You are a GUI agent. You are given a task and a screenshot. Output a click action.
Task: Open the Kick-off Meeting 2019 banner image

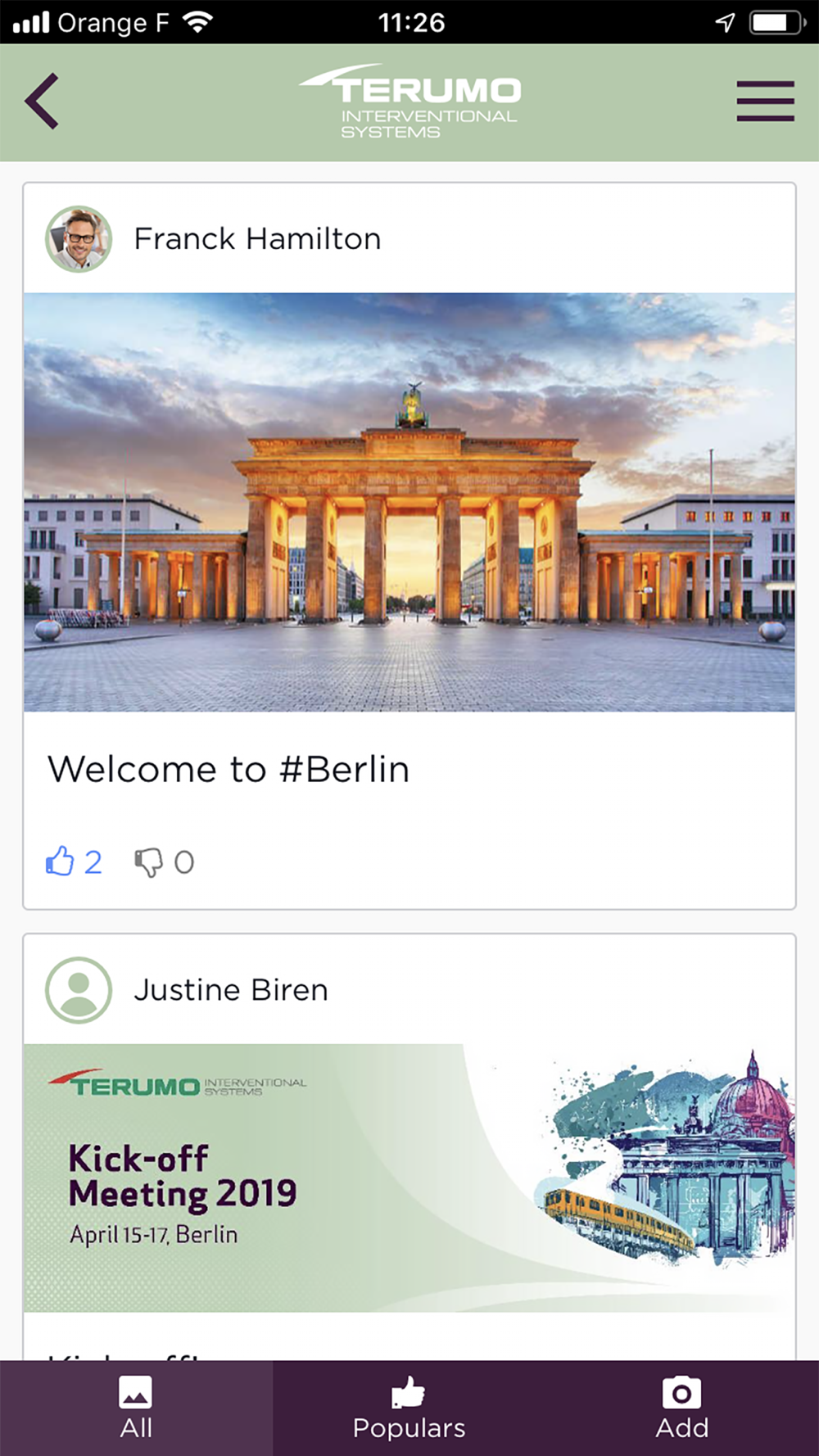[x=409, y=1178]
